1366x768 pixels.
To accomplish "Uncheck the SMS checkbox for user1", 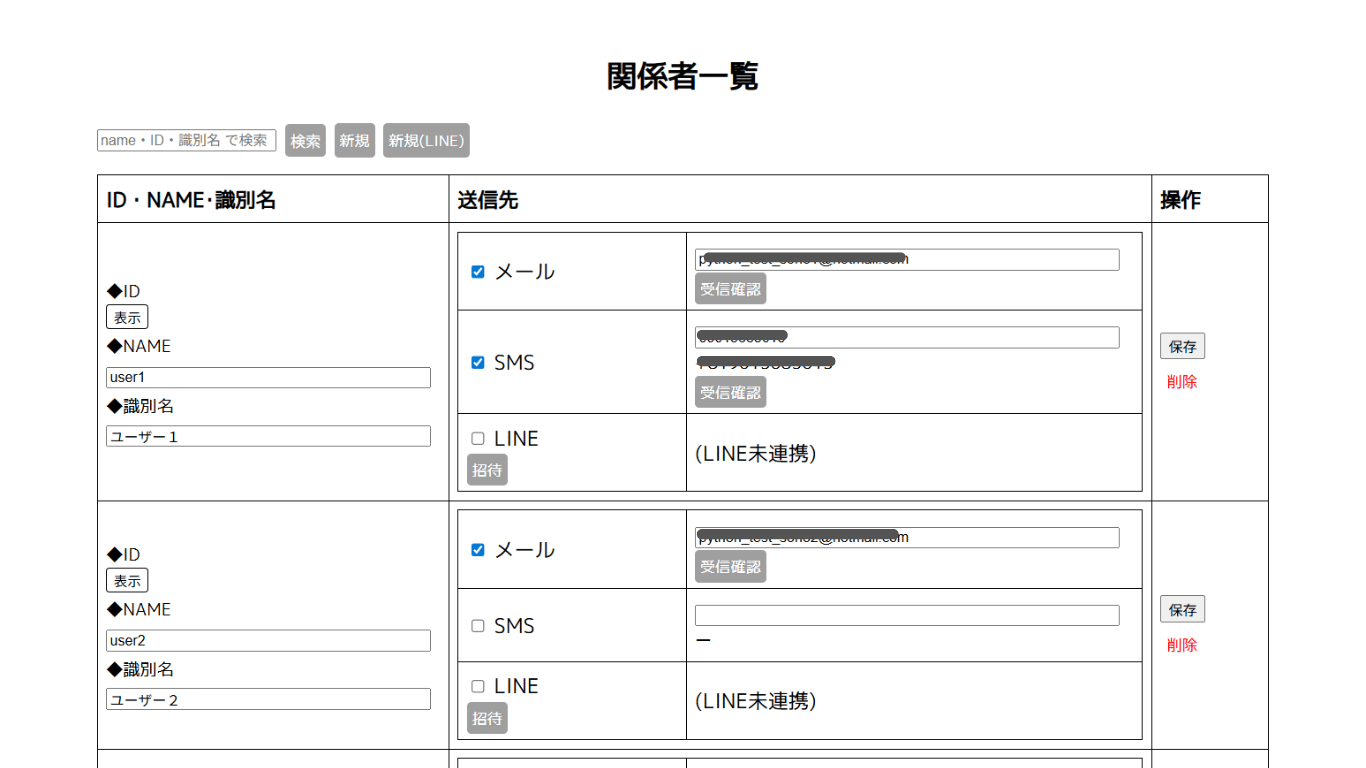I will coord(478,363).
